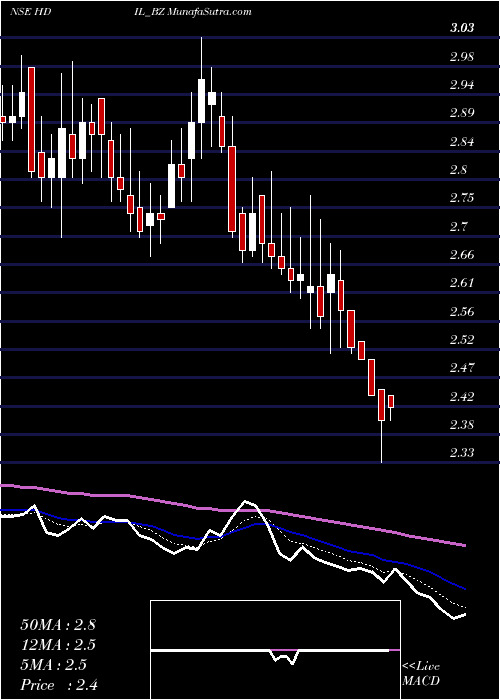Click the 2.52 price axis label
The image size is (500, 700).
[x=462, y=340]
